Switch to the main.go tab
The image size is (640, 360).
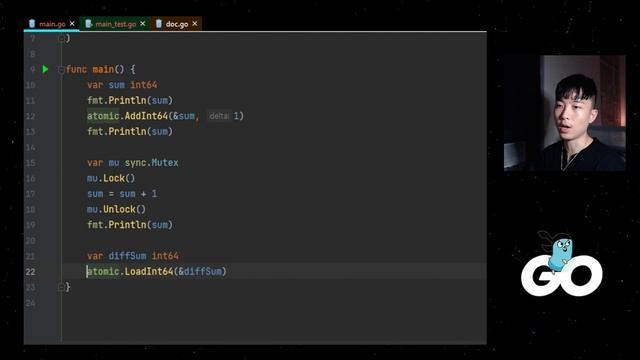tap(51, 24)
